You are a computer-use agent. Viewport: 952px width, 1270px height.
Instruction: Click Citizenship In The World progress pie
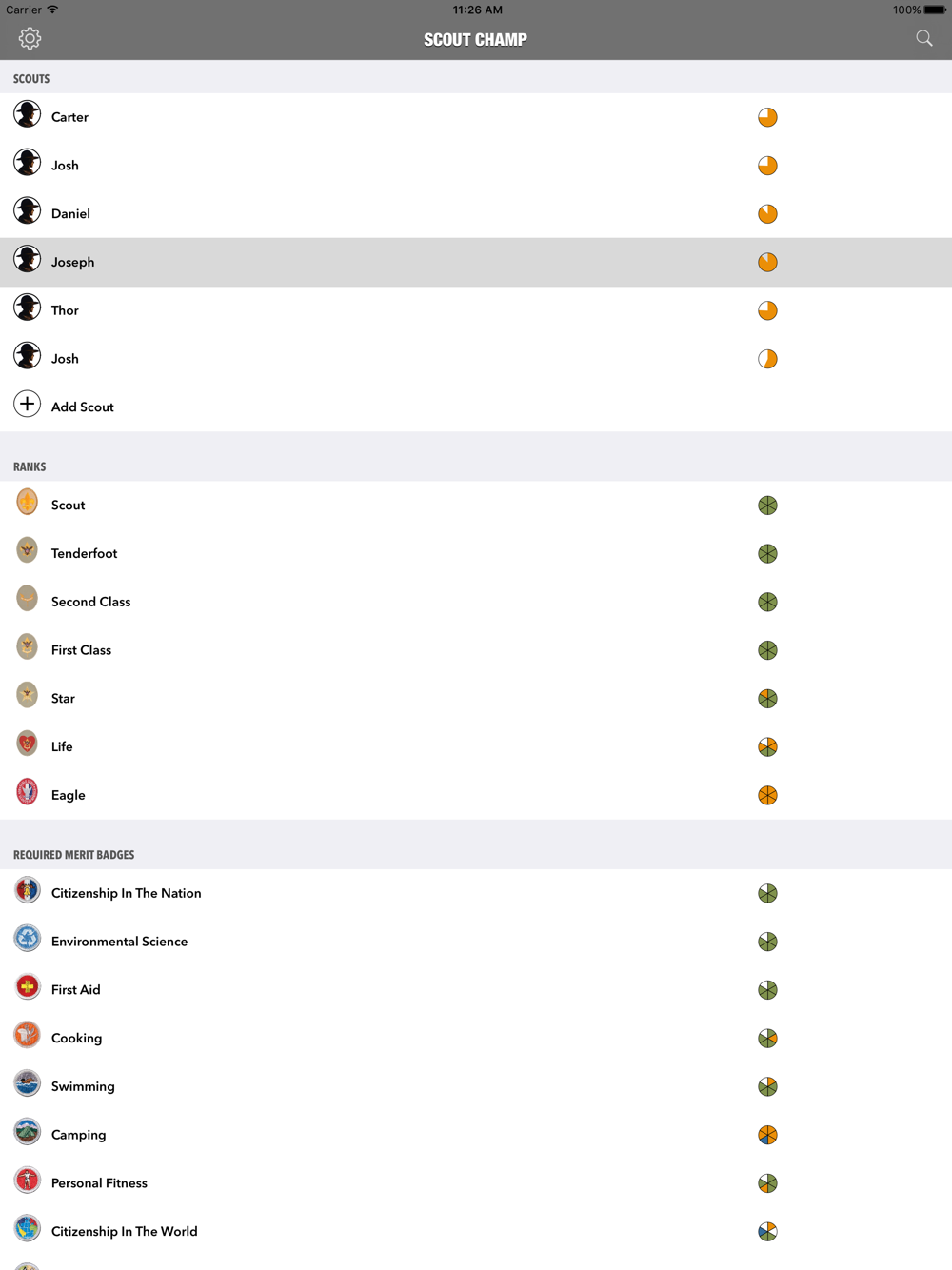pyautogui.click(x=767, y=1232)
